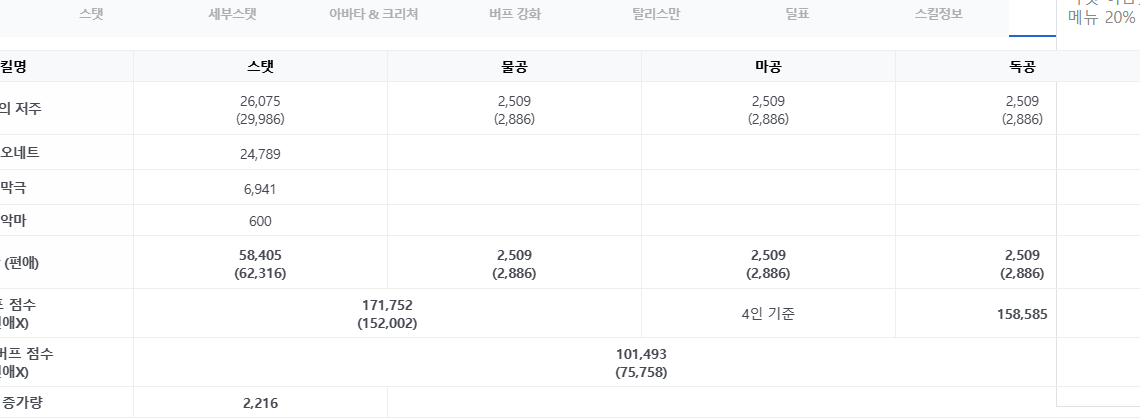The height and width of the screenshot is (418, 1140).
Task: Click the 24,789 stat value
Action: coord(260,154)
